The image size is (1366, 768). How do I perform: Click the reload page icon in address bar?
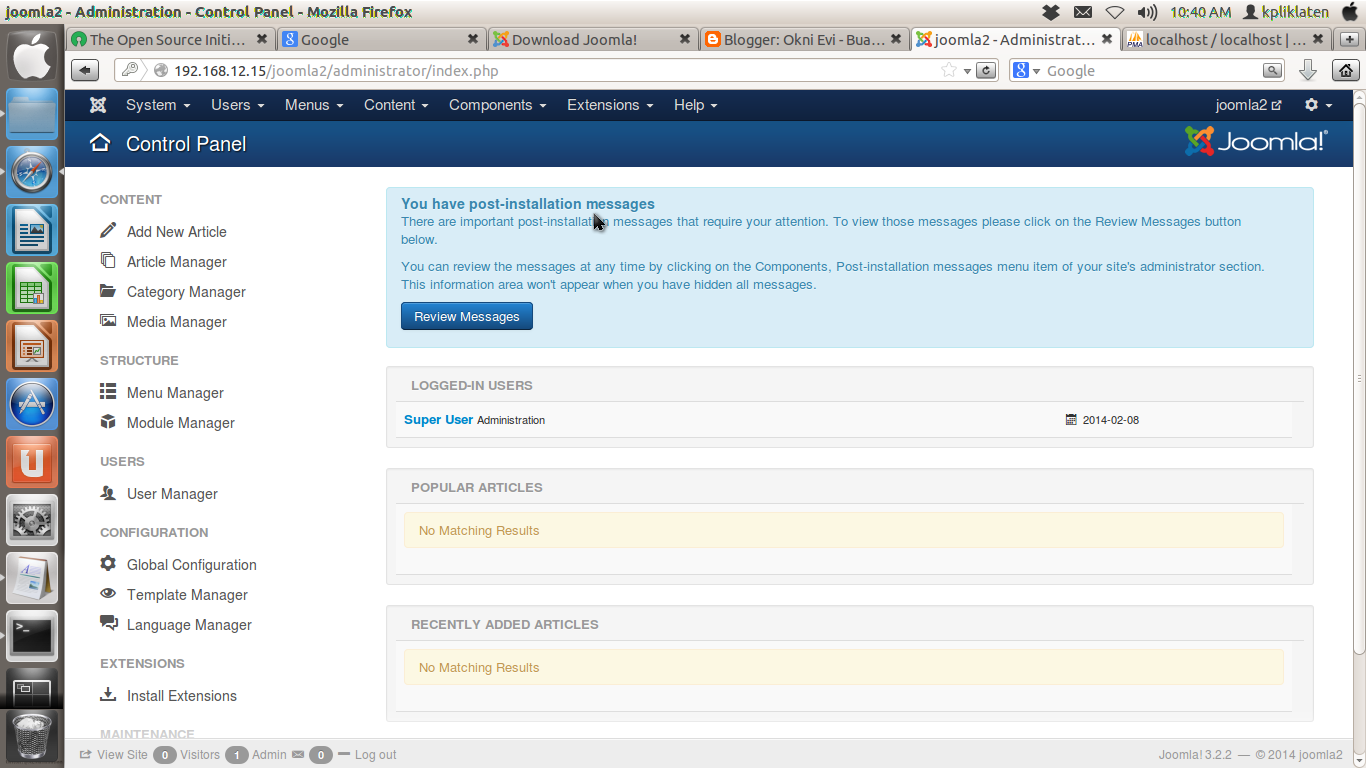[986, 70]
